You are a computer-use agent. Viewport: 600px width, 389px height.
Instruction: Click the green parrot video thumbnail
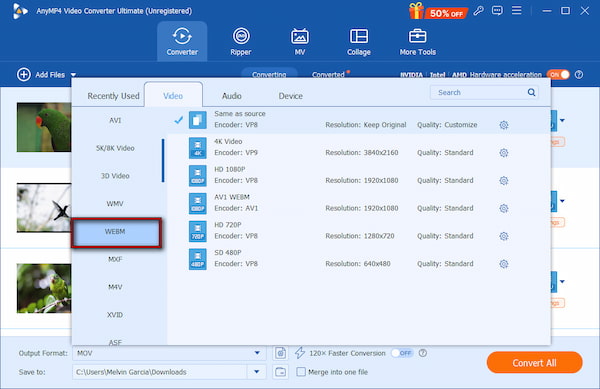44,127
